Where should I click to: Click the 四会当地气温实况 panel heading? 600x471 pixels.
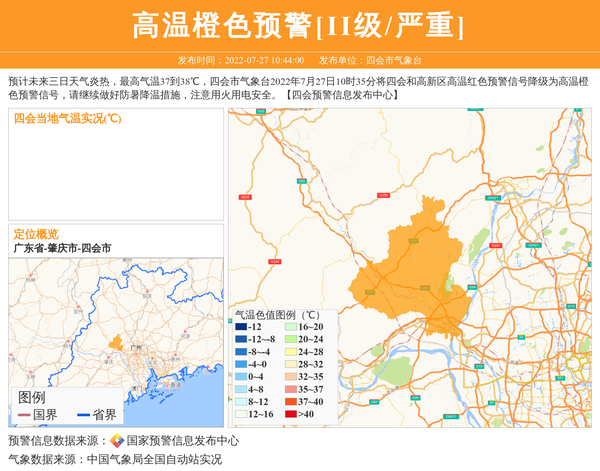67,118
